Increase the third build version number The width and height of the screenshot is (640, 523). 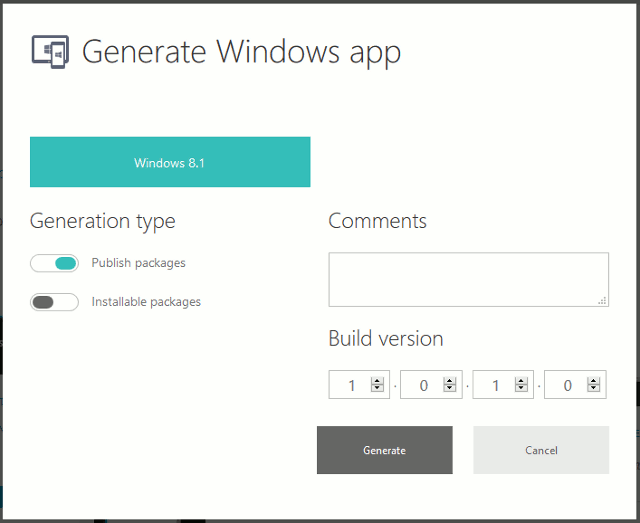tap(521, 381)
